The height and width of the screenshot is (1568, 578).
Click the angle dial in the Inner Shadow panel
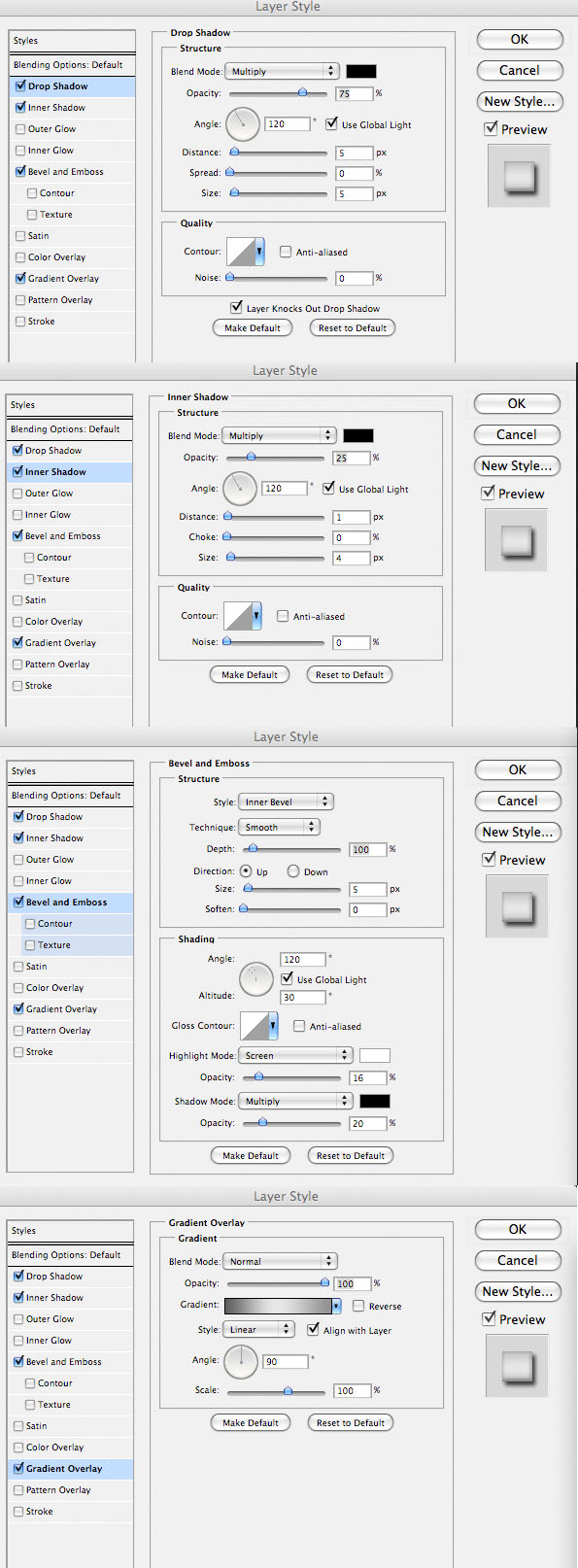tap(240, 488)
